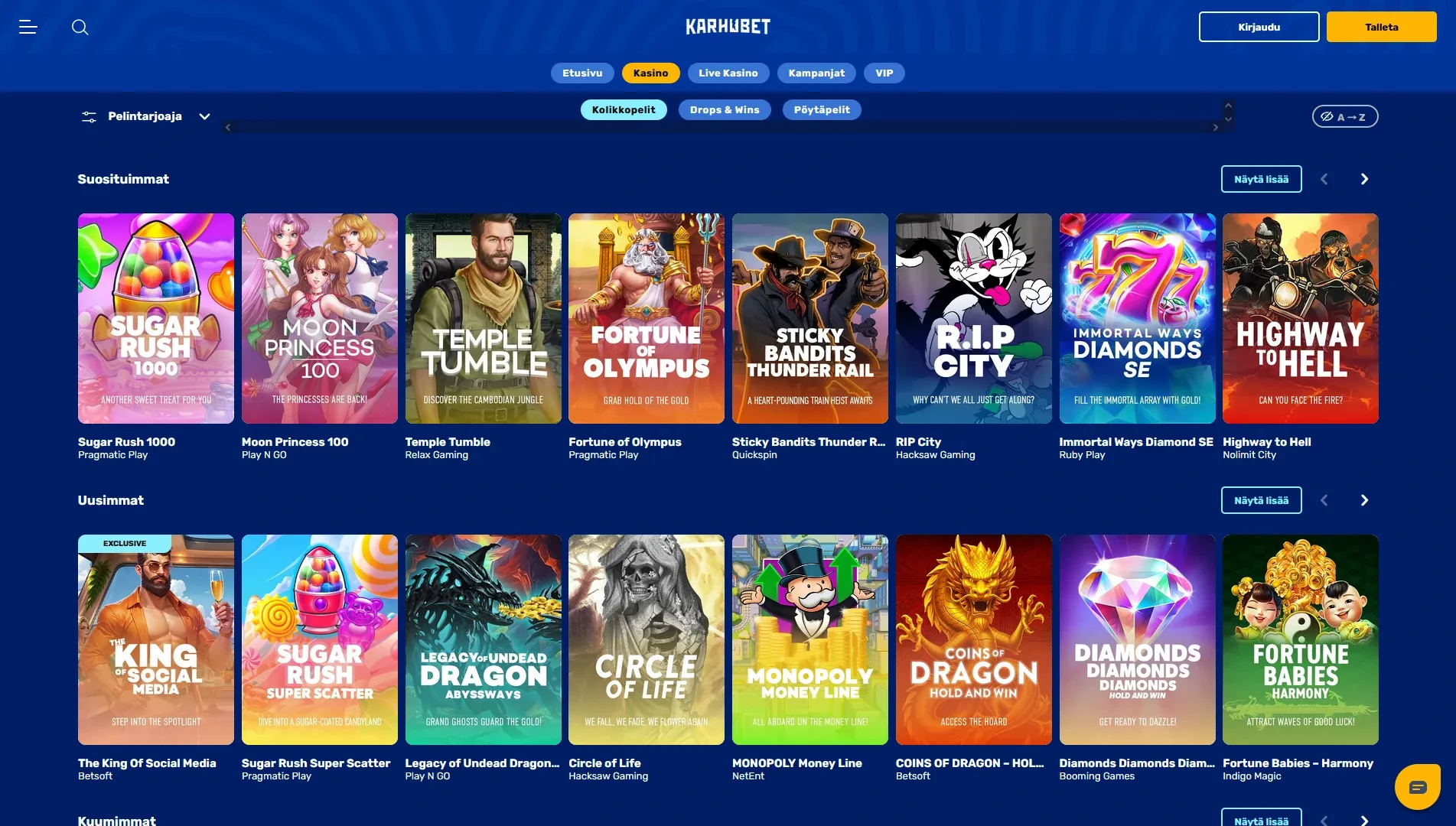Open Fortune of Olympus game thumbnail

point(647,318)
